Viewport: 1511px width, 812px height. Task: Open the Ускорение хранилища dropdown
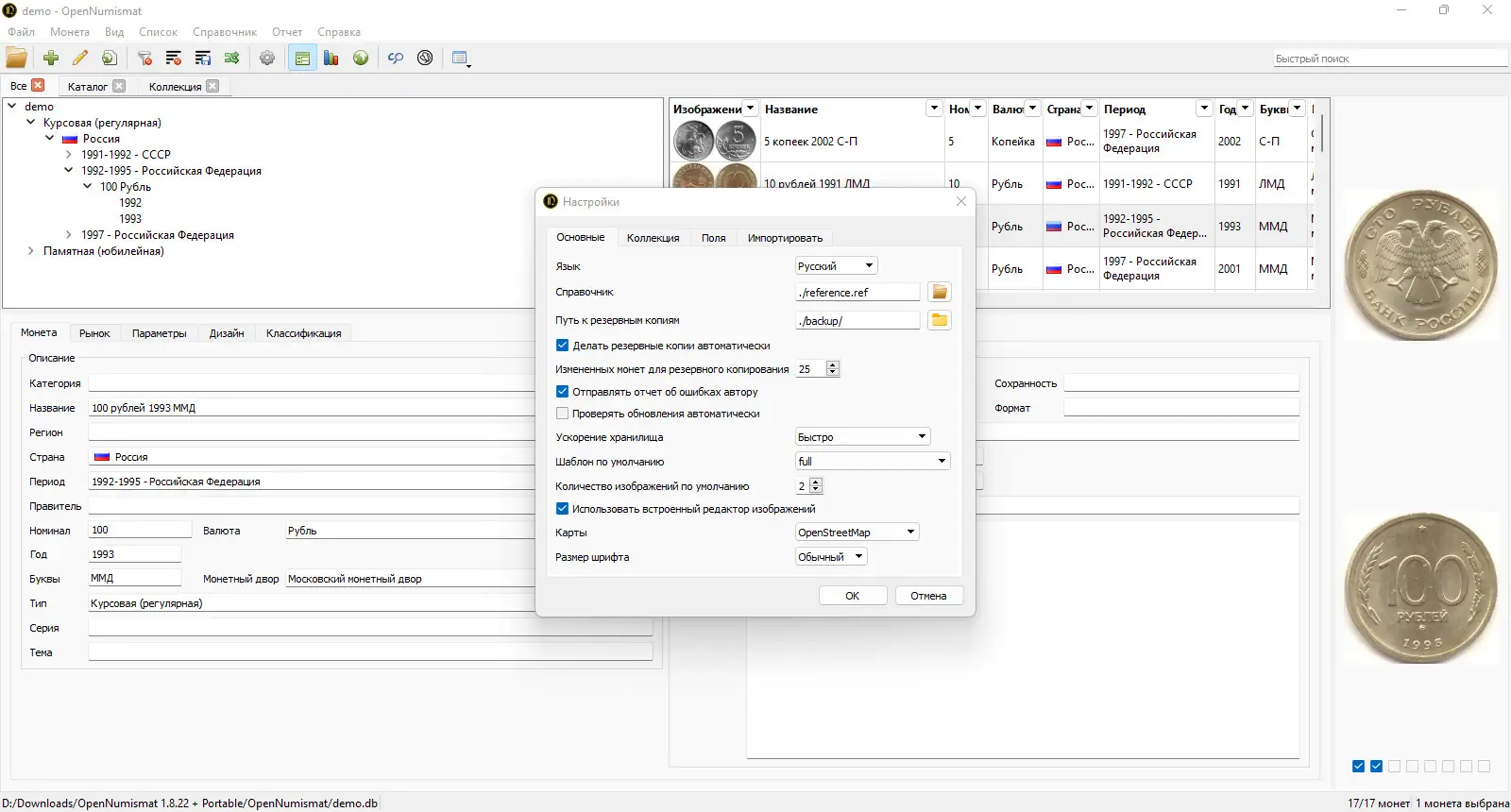[863, 437]
